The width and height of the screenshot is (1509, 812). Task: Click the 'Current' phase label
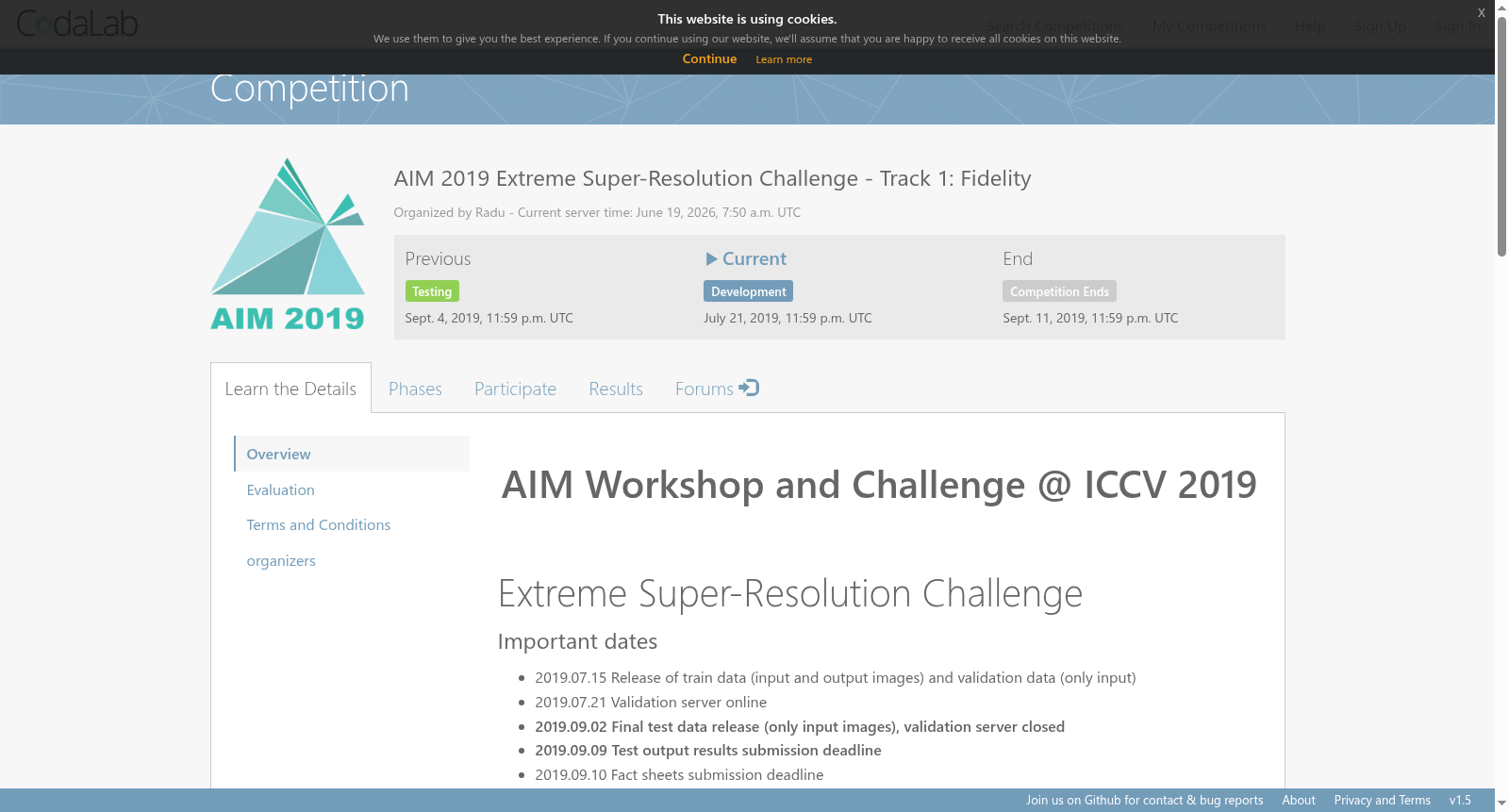[x=754, y=258]
